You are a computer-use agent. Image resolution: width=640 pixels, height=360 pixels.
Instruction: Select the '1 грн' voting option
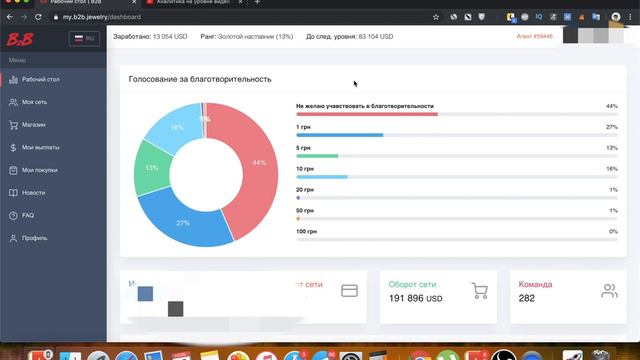pos(303,127)
